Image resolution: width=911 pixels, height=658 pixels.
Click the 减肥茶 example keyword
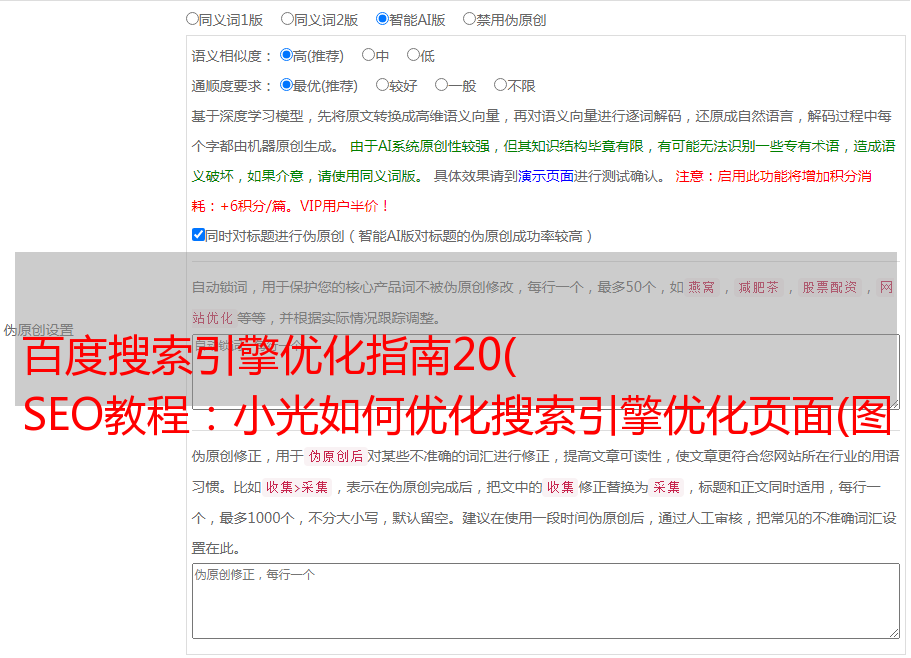pos(758,287)
